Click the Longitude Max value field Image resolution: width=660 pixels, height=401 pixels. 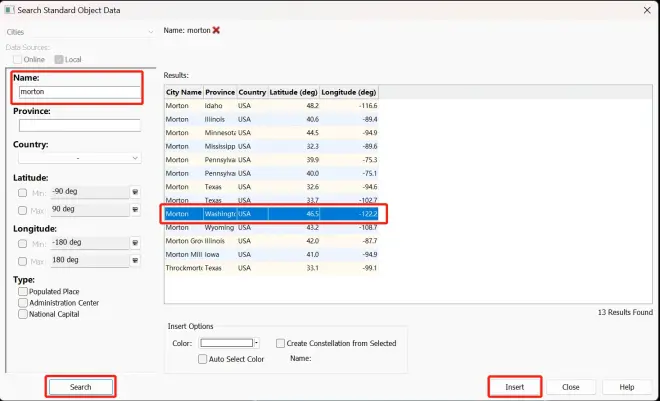pyautogui.click(x=90, y=260)
